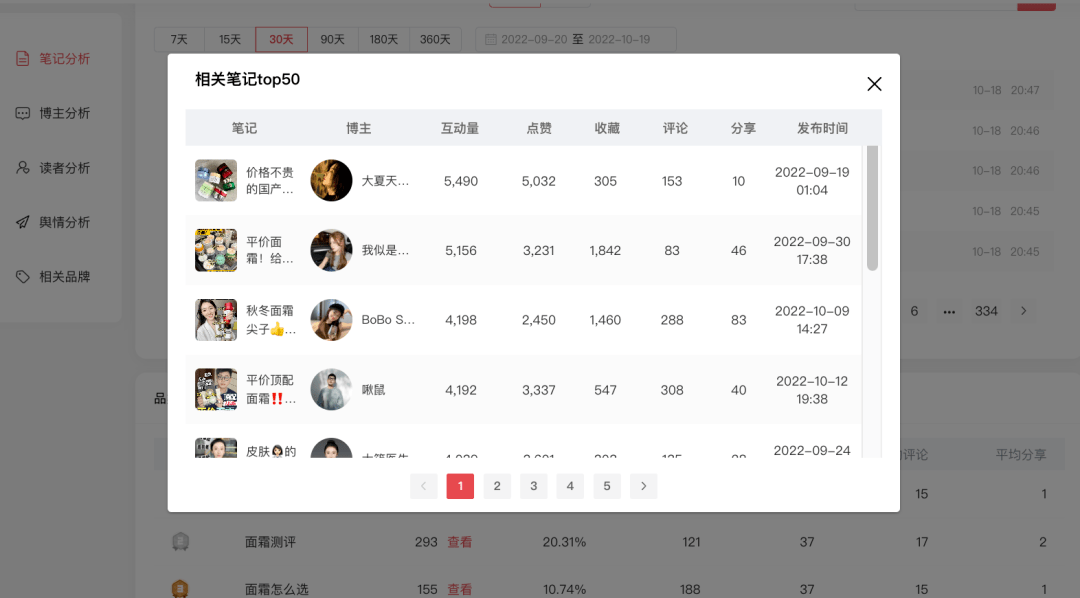
Task: Click the 收藏 column header
Action: pyautogui.click(x=607, y=128)
